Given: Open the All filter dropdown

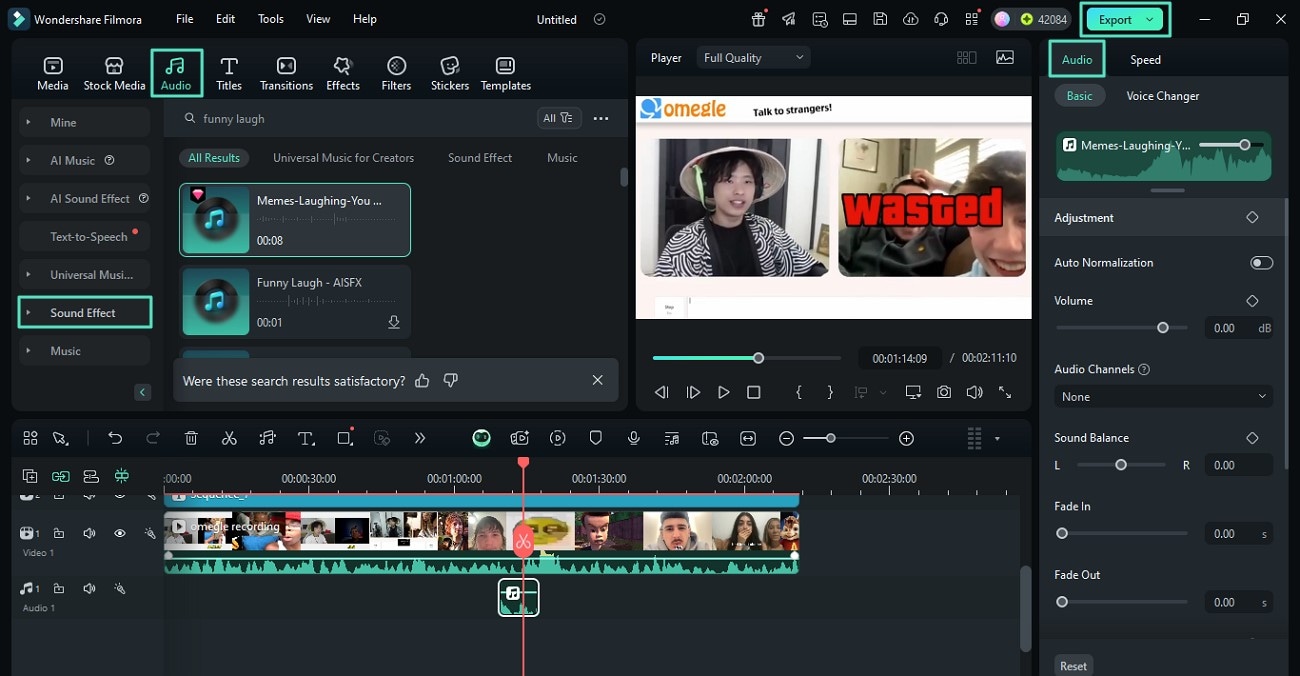Looking at the screenshot, I should [x=558, y=118].
